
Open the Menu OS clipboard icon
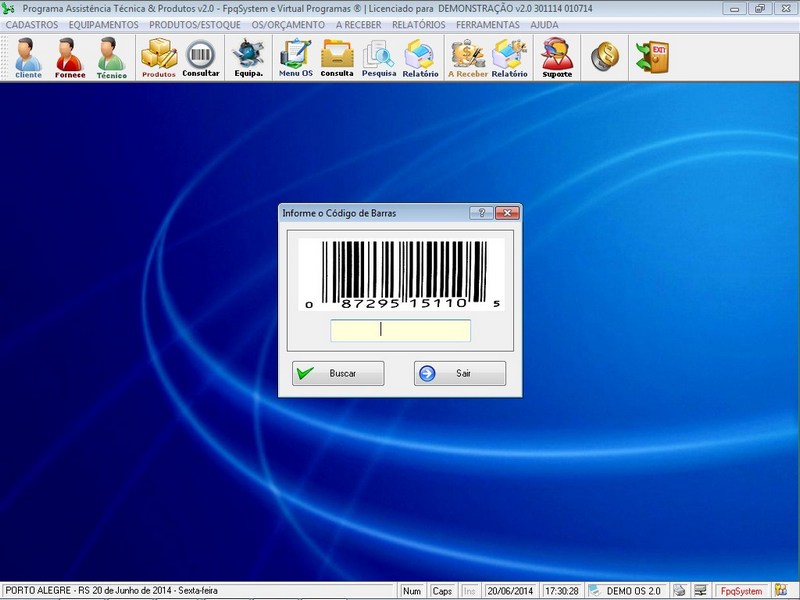295,58
